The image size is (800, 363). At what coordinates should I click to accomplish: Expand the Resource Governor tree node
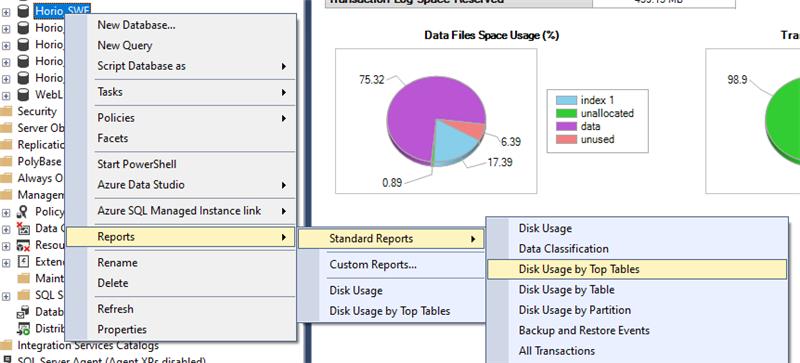[x=6, y=246]
